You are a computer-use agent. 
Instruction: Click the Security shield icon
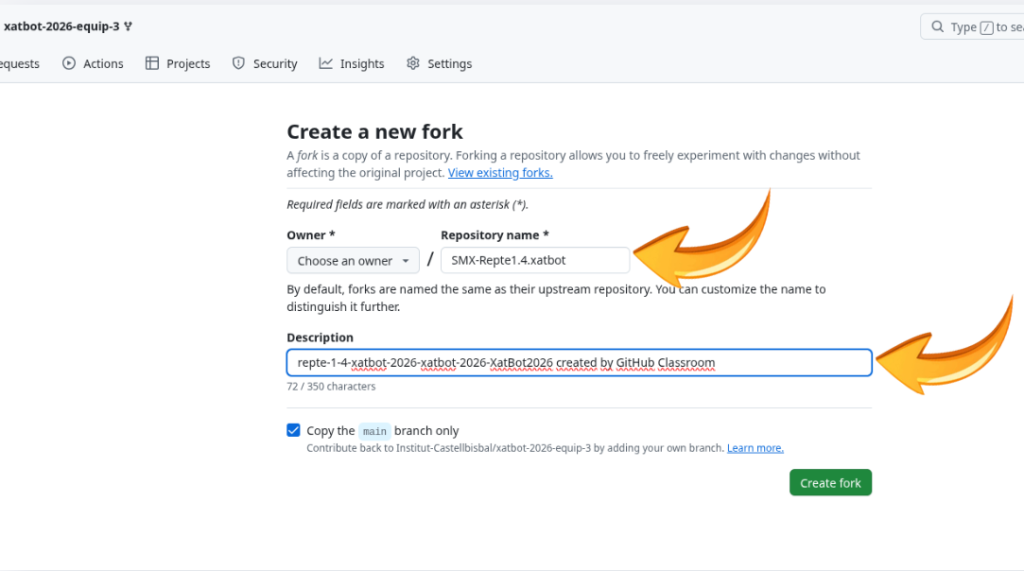point(238,63)
